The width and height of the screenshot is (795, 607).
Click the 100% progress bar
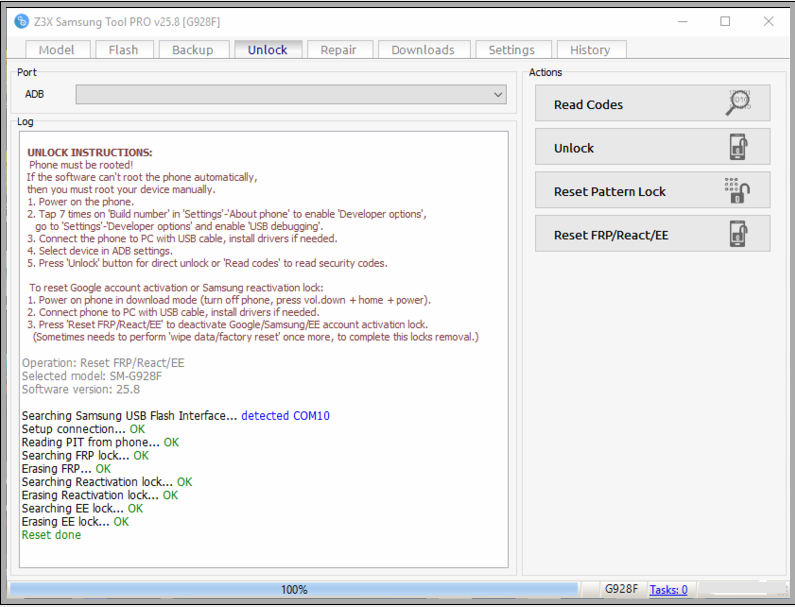tap(294, 589)
